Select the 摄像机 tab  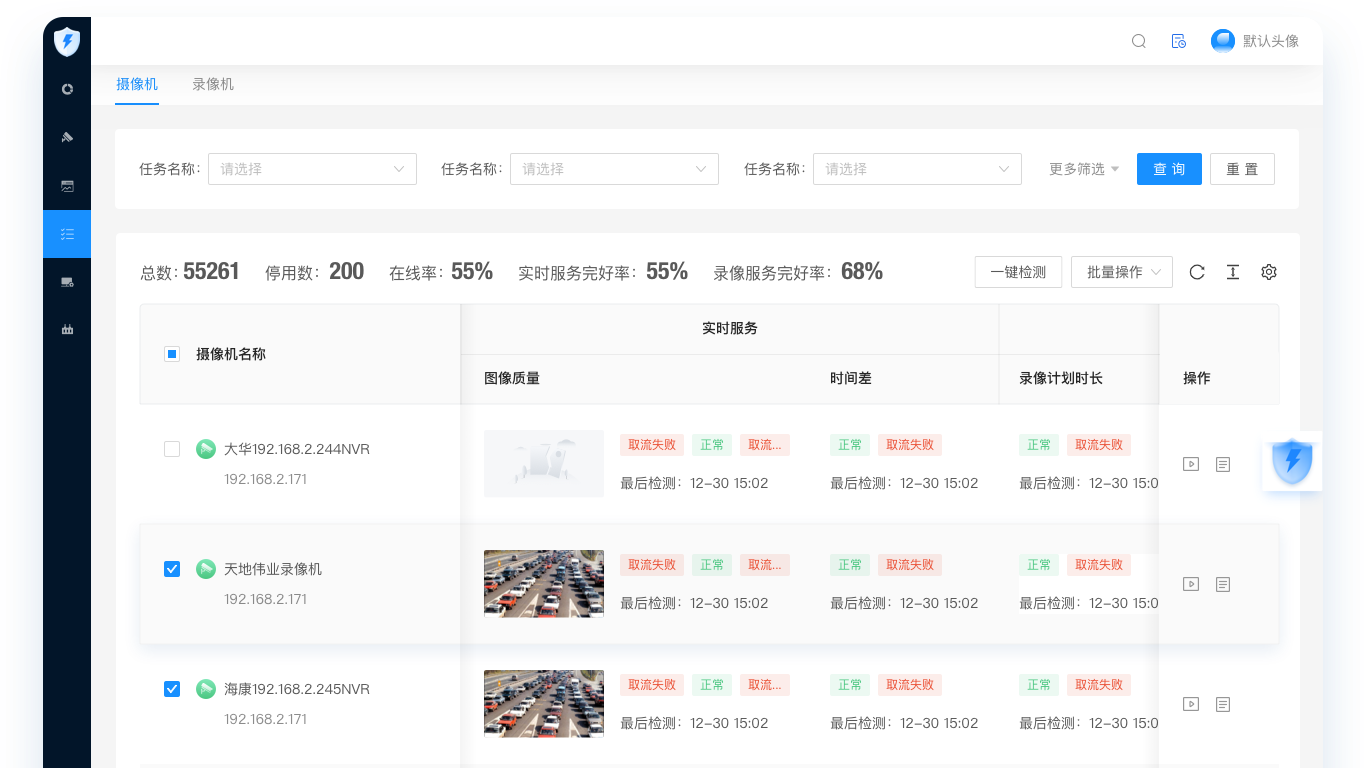point(137,84)
